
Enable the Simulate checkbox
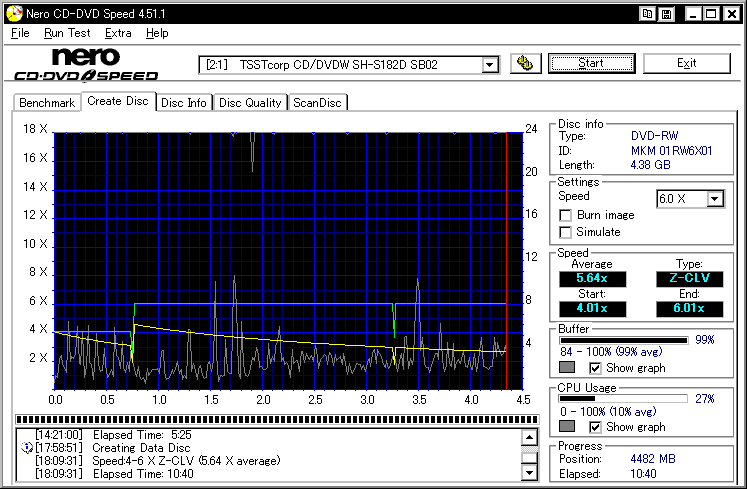(565, 232)
